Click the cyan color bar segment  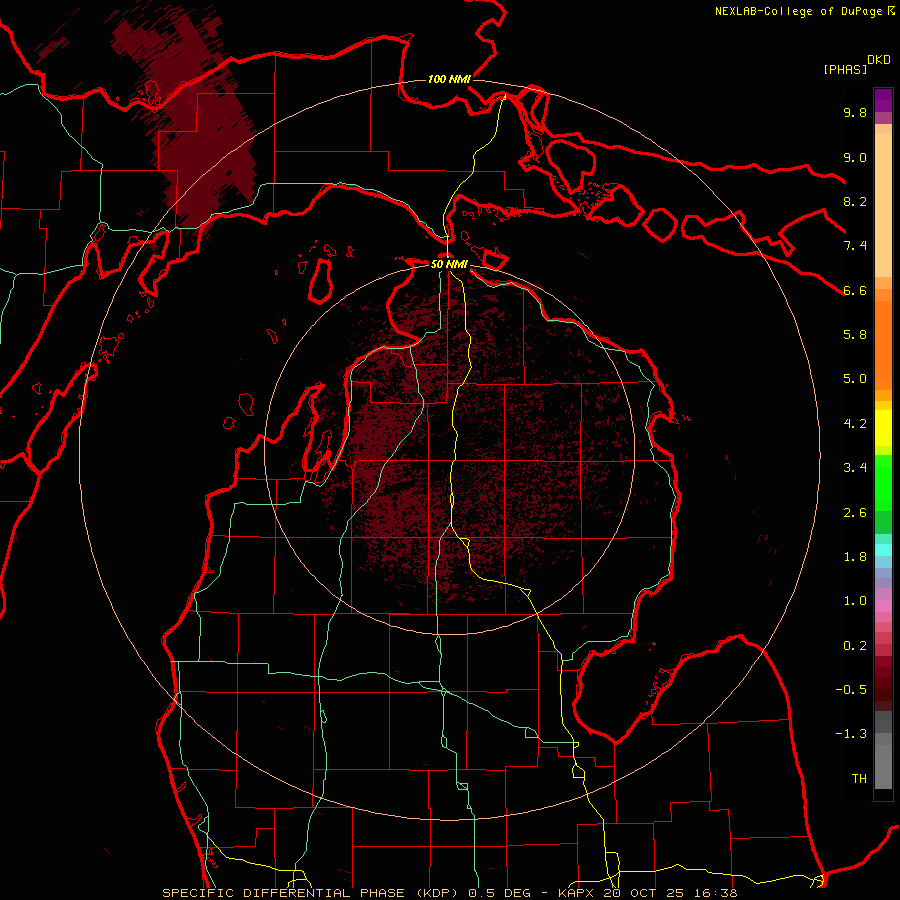pos(883,550)
